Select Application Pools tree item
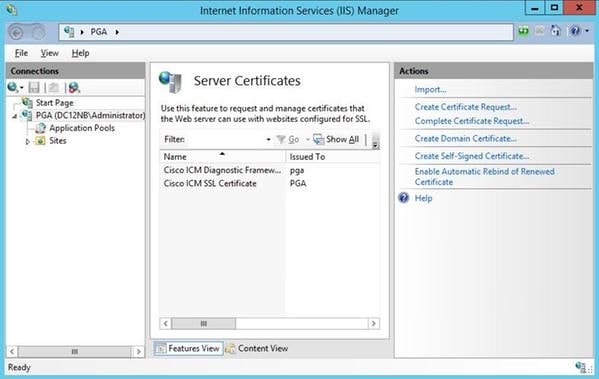Screen dimensions: 599x379 (82, 128)
